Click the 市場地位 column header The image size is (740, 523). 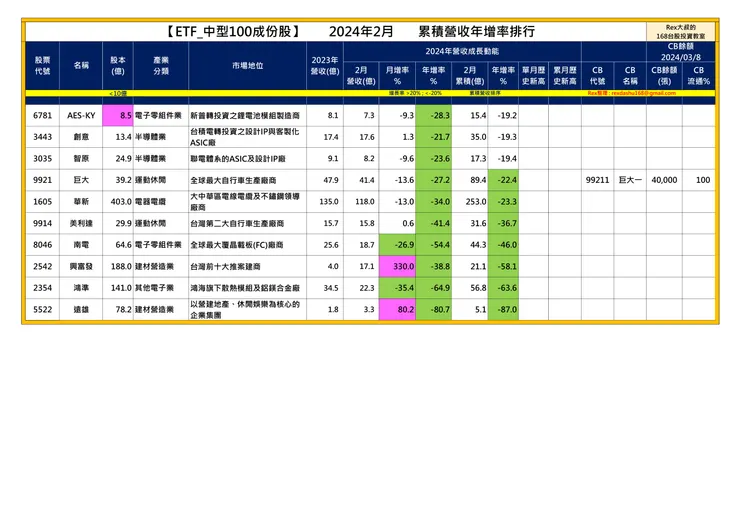coord(247,66)
